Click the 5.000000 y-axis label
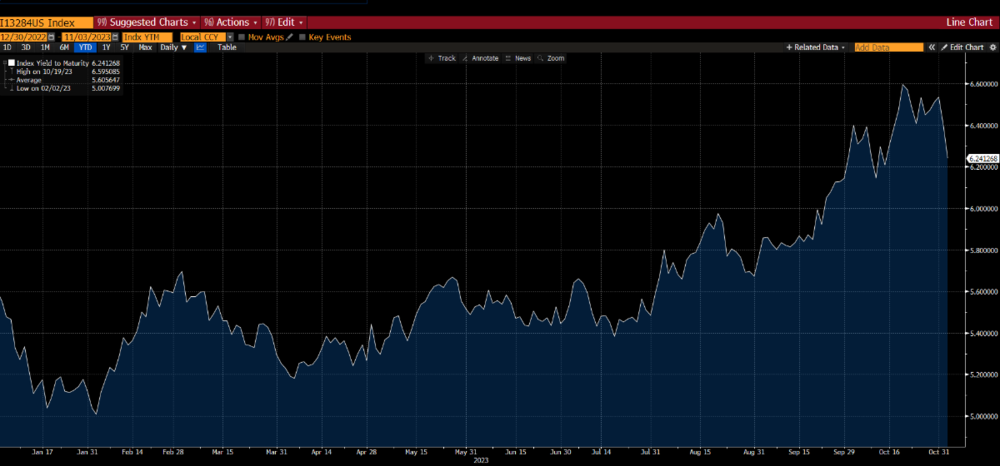Image resolution: width=1000 pixels, height=466 pixels. pos(983,416)
